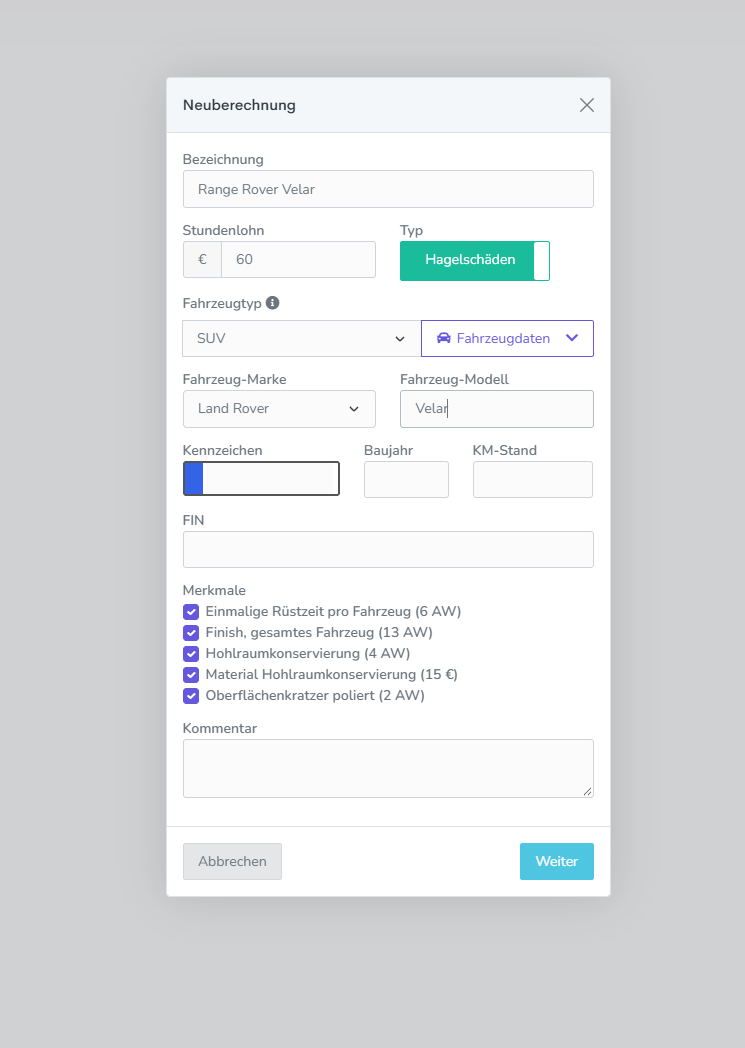
Task: Uncheck Oberflächenkratzer poliert (2 AW)
Action: (191, 696)
